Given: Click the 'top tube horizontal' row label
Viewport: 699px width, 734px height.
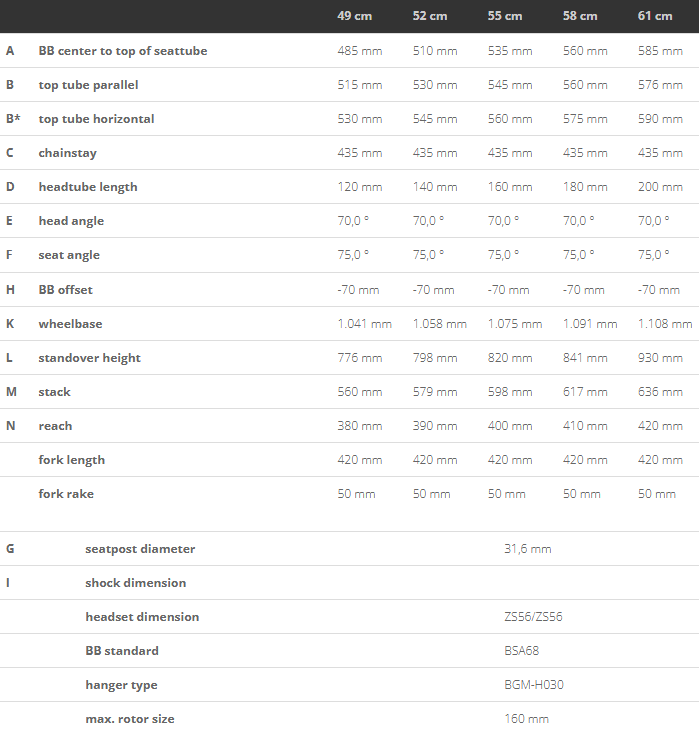Looking at the screenshot, I should coord(96,119).
